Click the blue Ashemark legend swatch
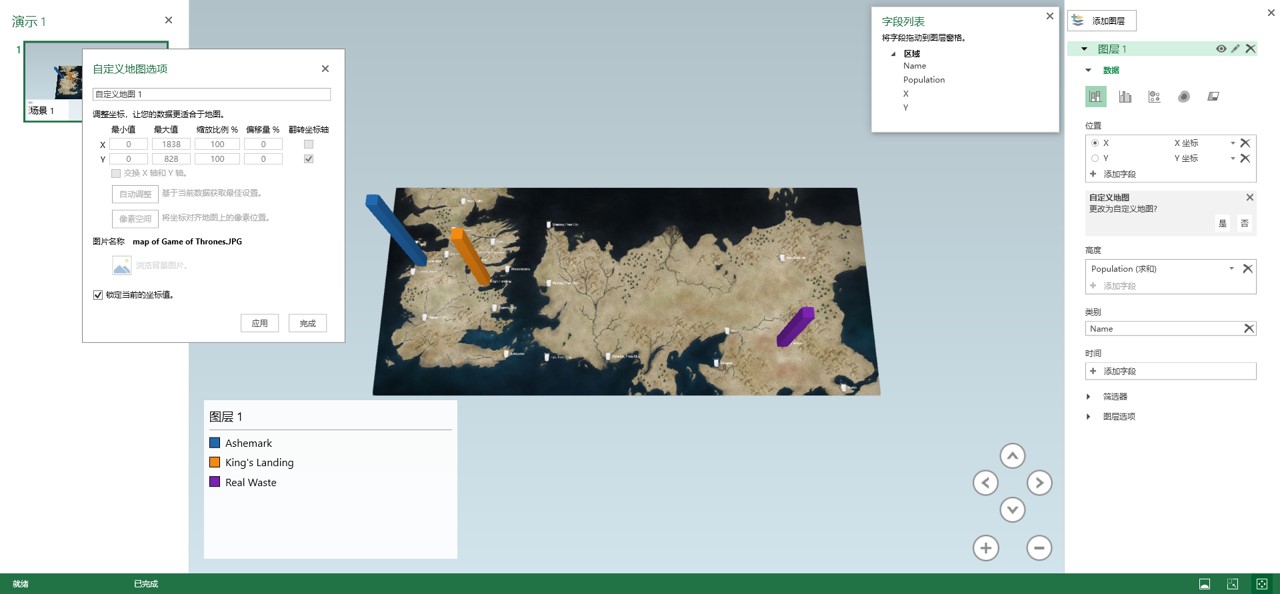The height and width of the screenshot is (594, 1280). (x=214, y=443)
